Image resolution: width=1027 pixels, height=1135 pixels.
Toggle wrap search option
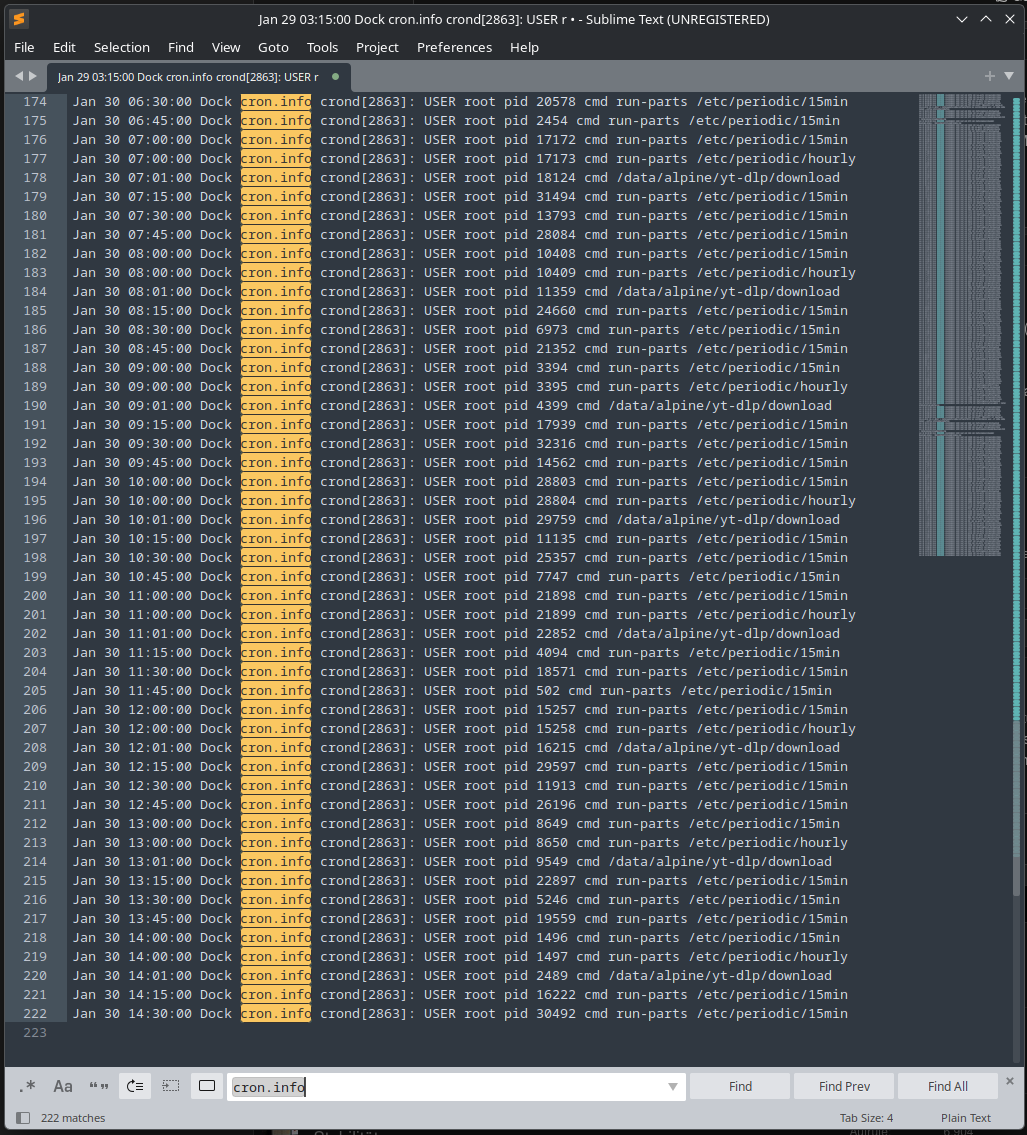click(x=135, y=1086)
